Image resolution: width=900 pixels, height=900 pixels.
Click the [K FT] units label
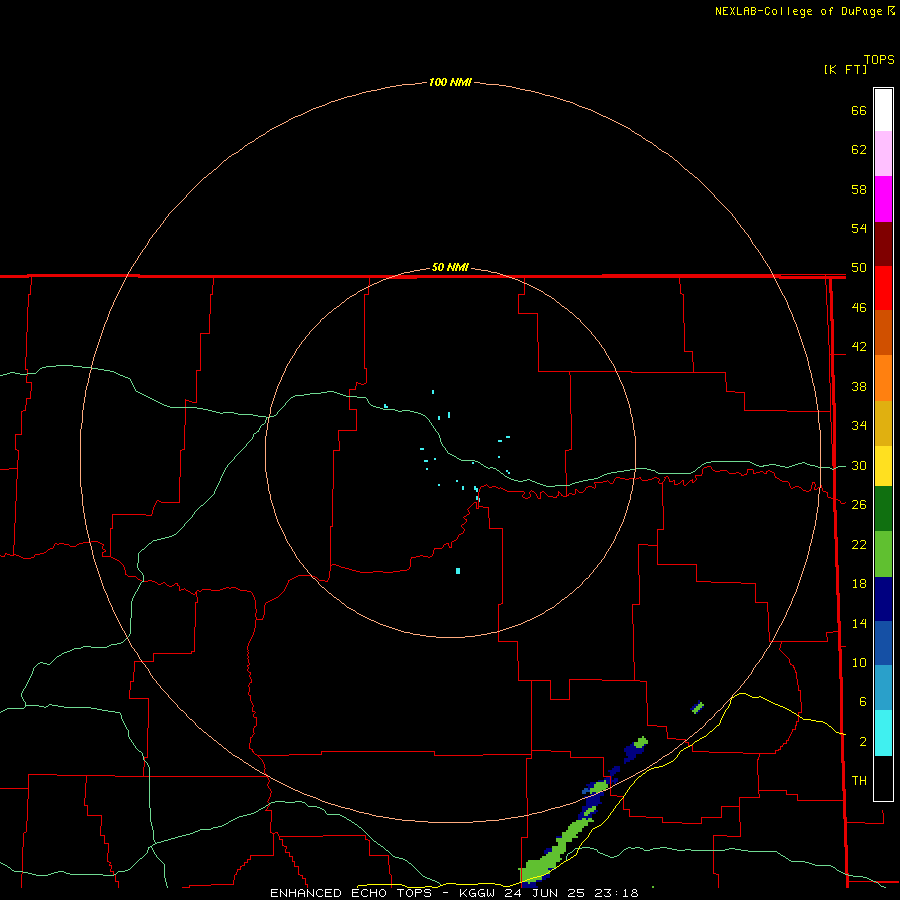845,69
